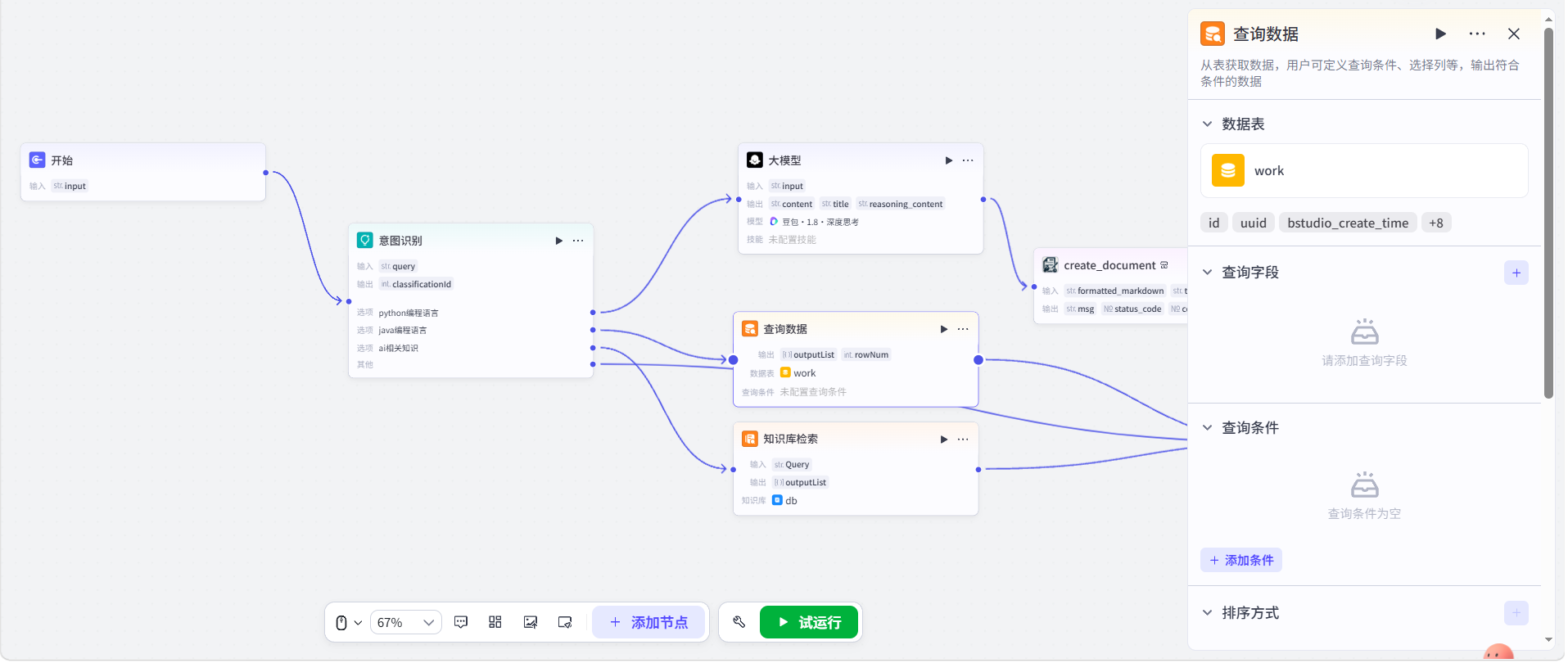Click the id field tag

coord(1214,223)
